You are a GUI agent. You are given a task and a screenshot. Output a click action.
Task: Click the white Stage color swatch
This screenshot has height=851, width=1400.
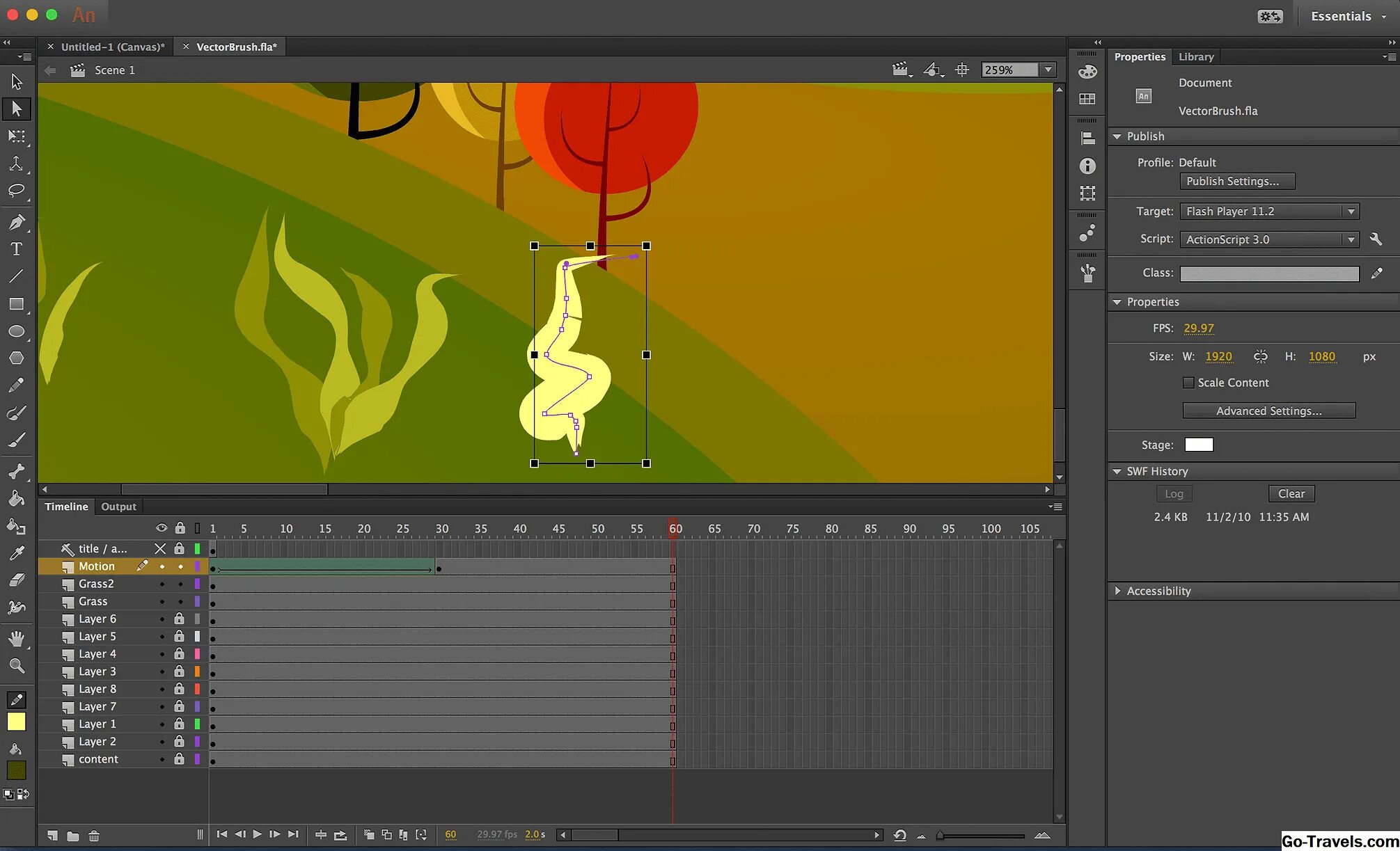point(1198,445)
